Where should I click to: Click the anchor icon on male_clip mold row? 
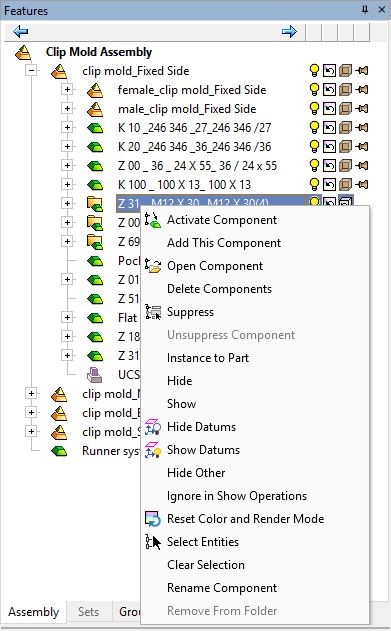tap(362, 109)
